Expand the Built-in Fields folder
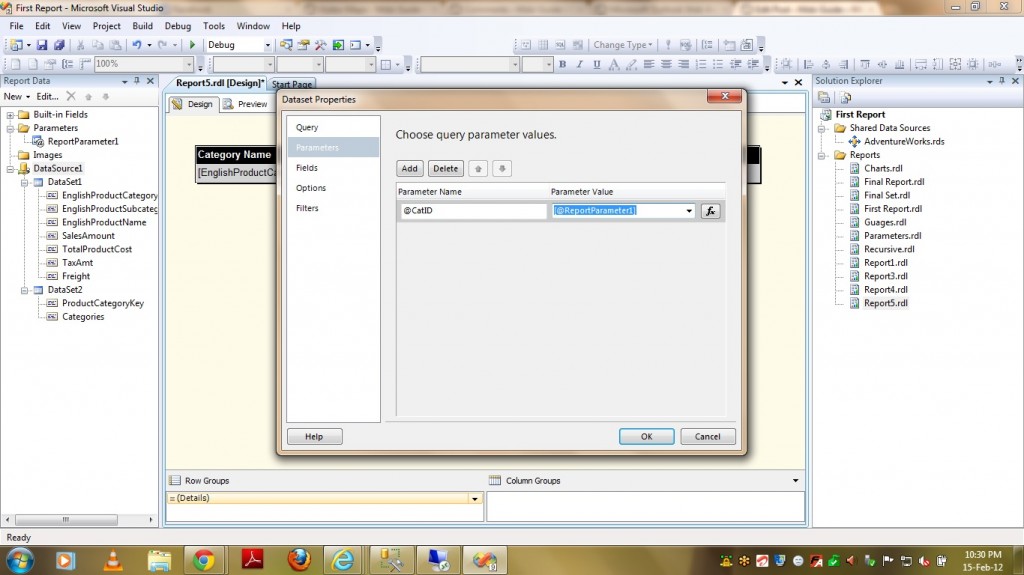 coord(10,115)
